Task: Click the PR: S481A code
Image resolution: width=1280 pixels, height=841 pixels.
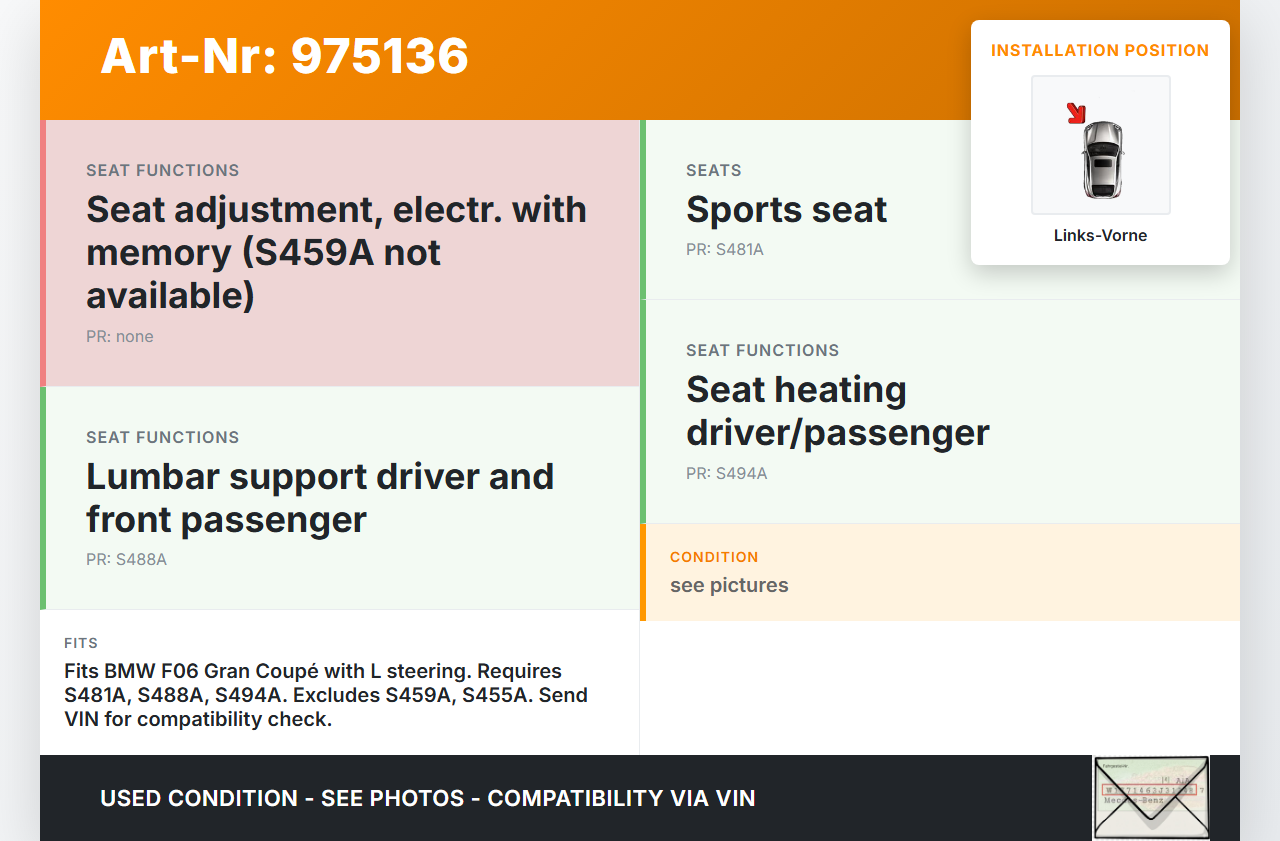Action: (x=724, y=250)
